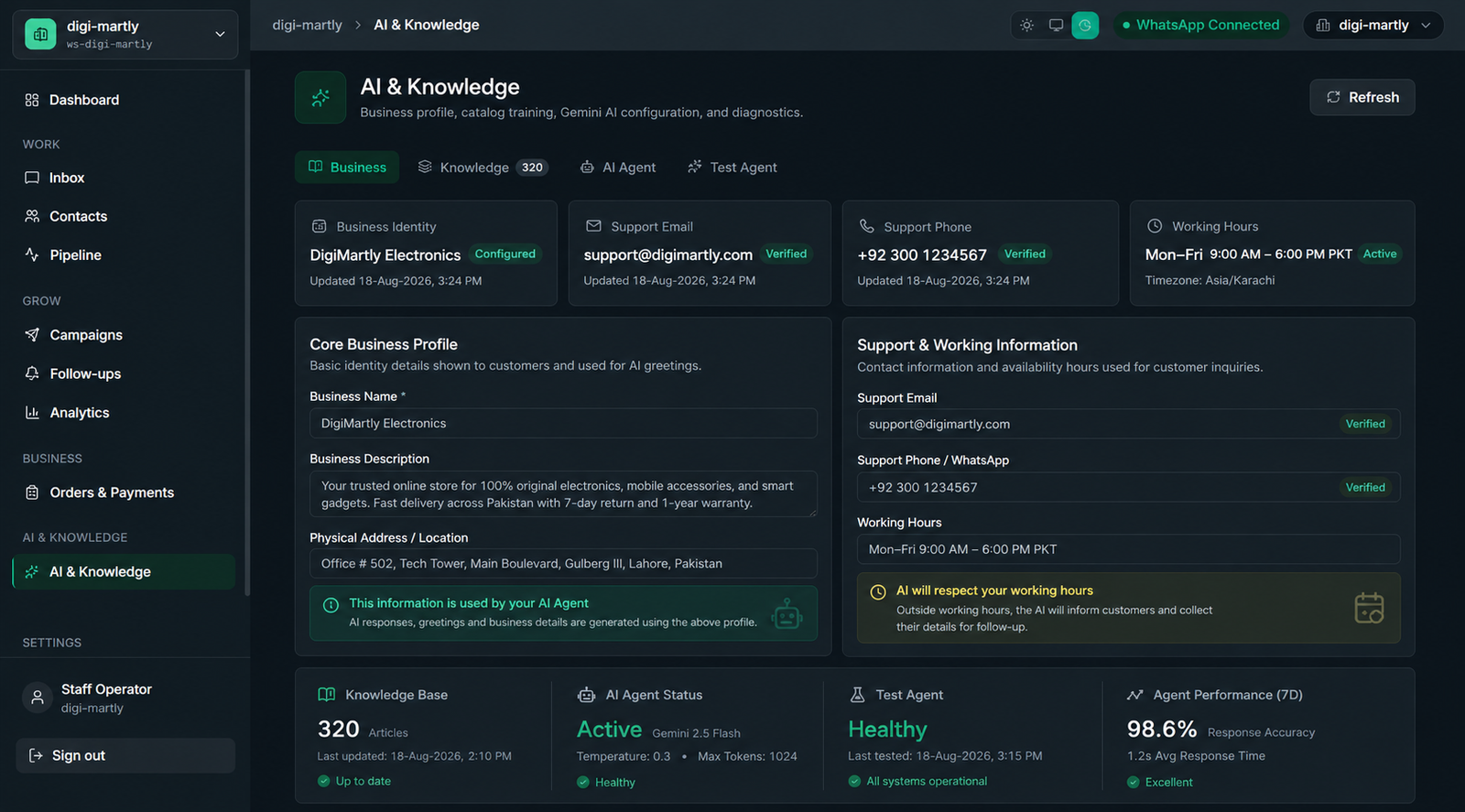The width and height of the screenshot is (1465, 812).
Task: Click the calendar icon in working hours notice
Action: click(x=1369, y=608)
